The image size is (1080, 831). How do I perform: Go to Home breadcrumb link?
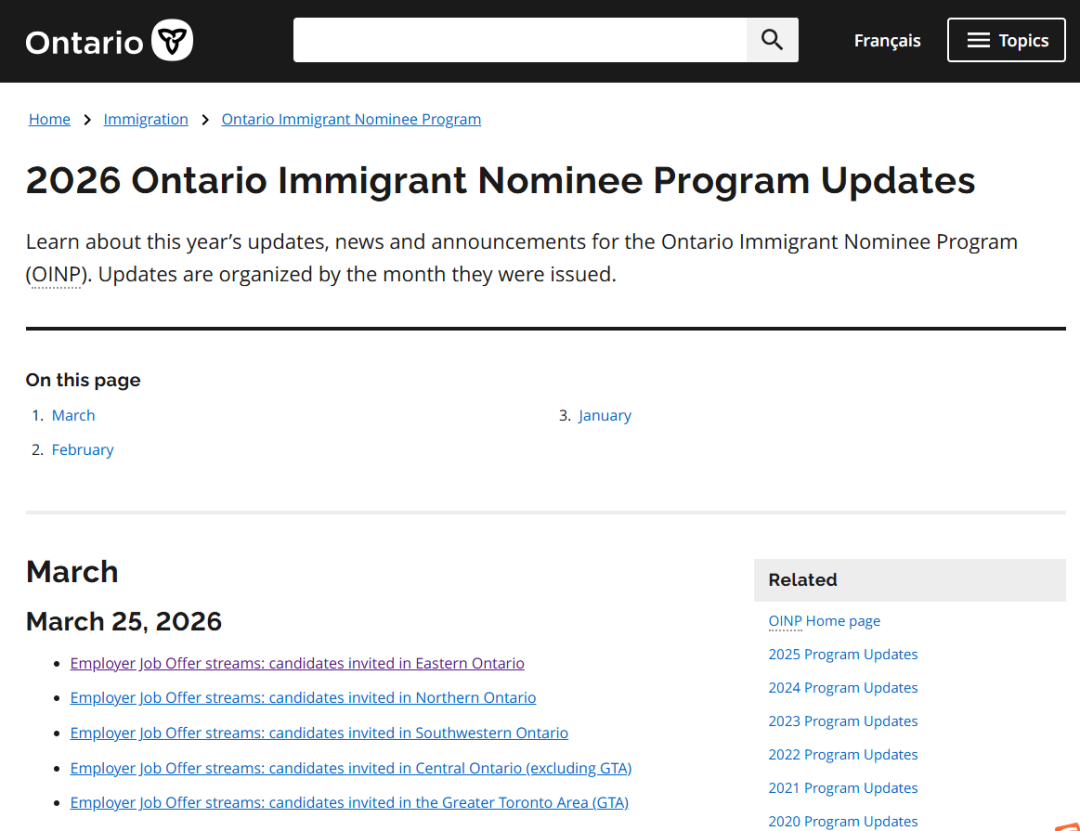(x=49, y=119)
